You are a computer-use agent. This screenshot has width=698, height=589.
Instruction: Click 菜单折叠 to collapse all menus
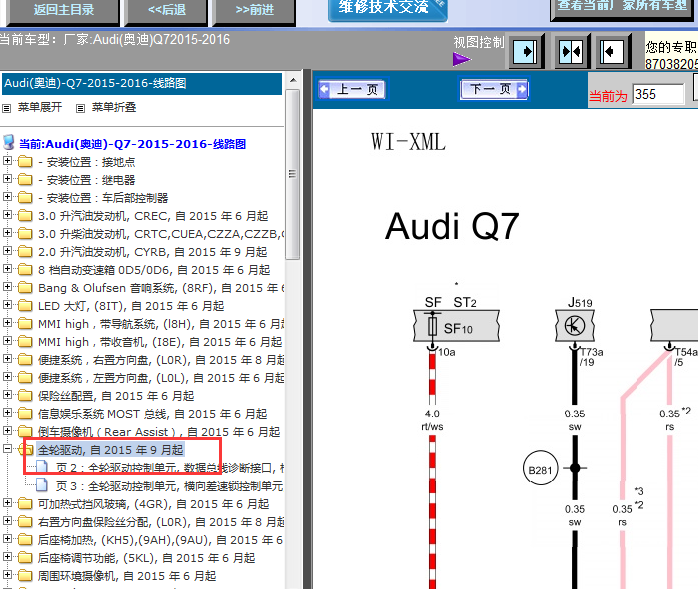pyautogui.click(x=114, y=107)
